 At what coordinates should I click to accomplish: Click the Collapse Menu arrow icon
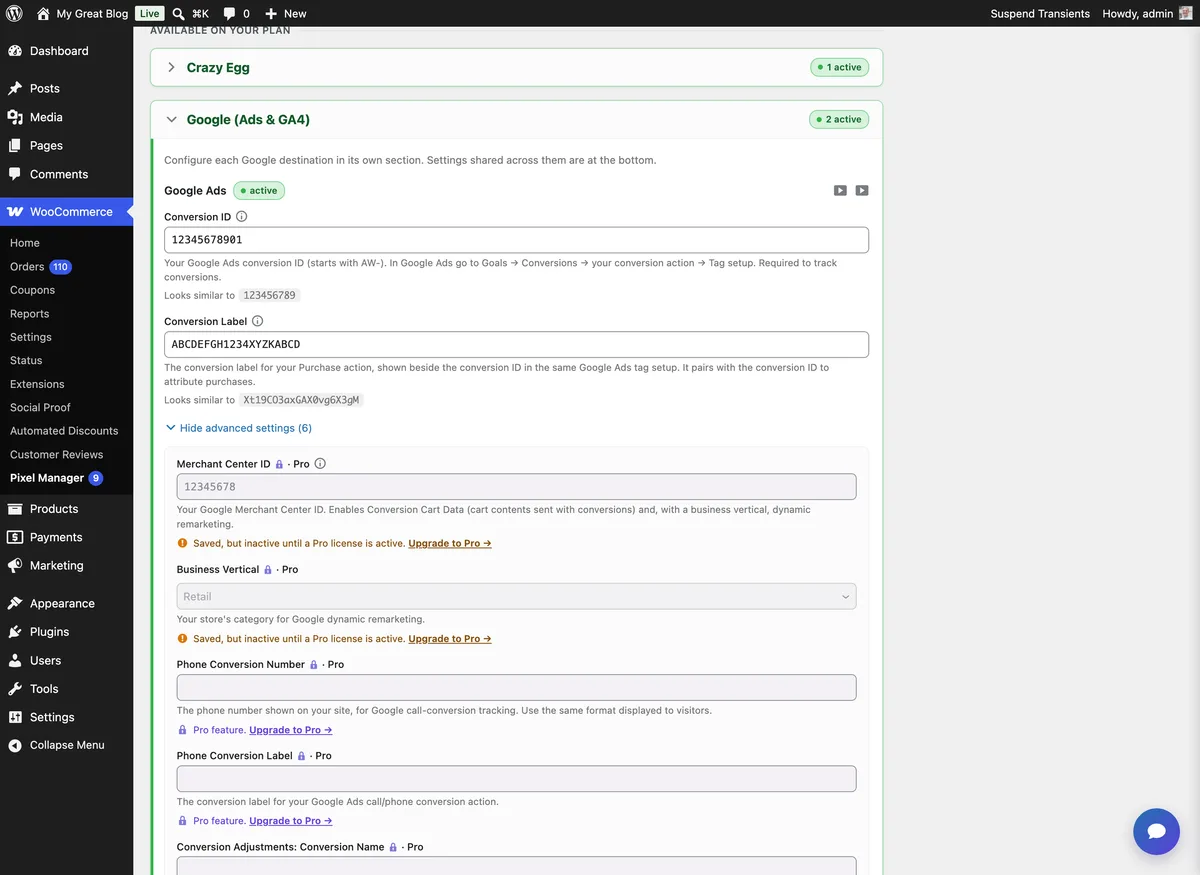(15, 745)
